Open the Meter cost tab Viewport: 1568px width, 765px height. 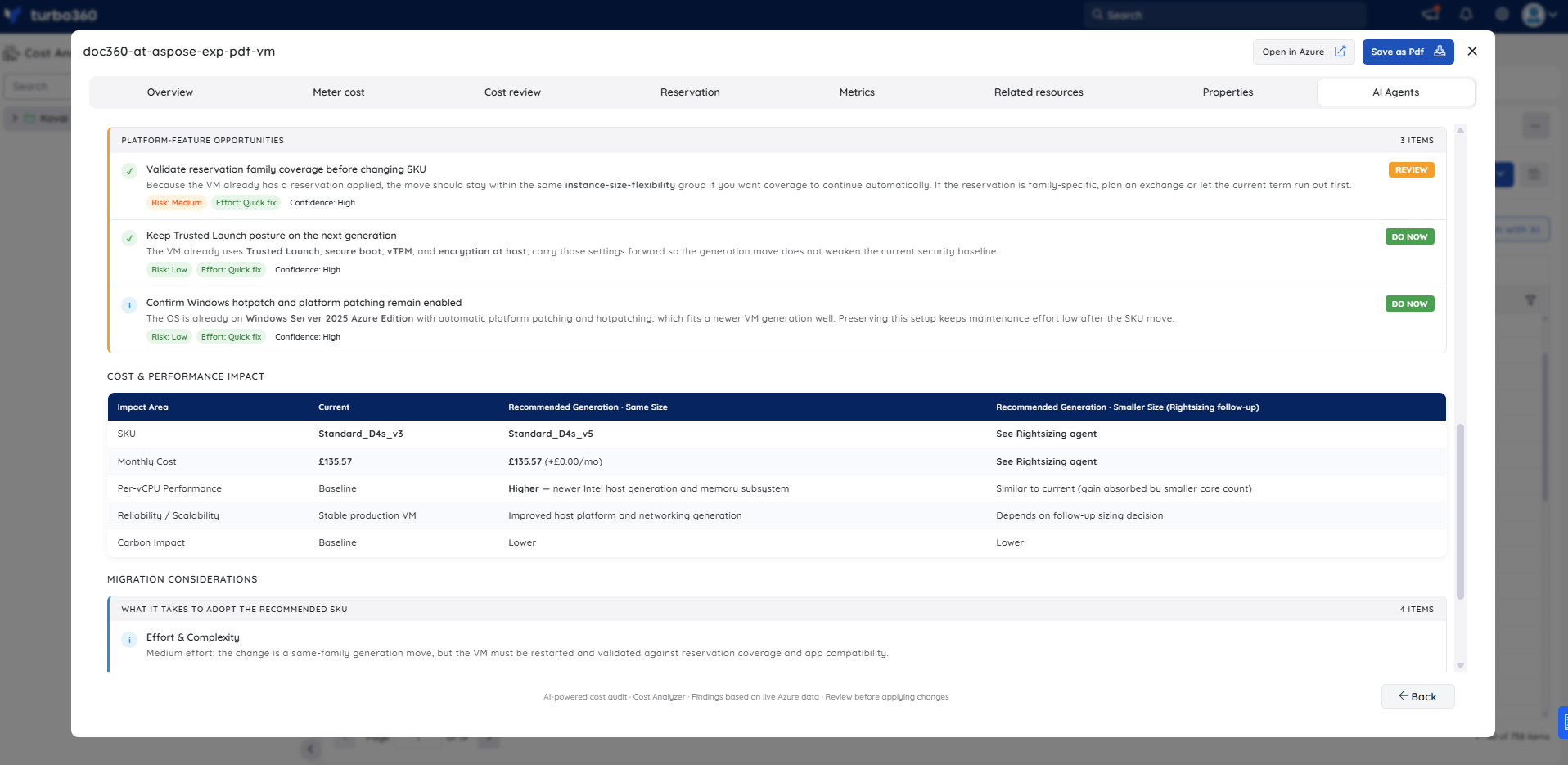[339, 92]
